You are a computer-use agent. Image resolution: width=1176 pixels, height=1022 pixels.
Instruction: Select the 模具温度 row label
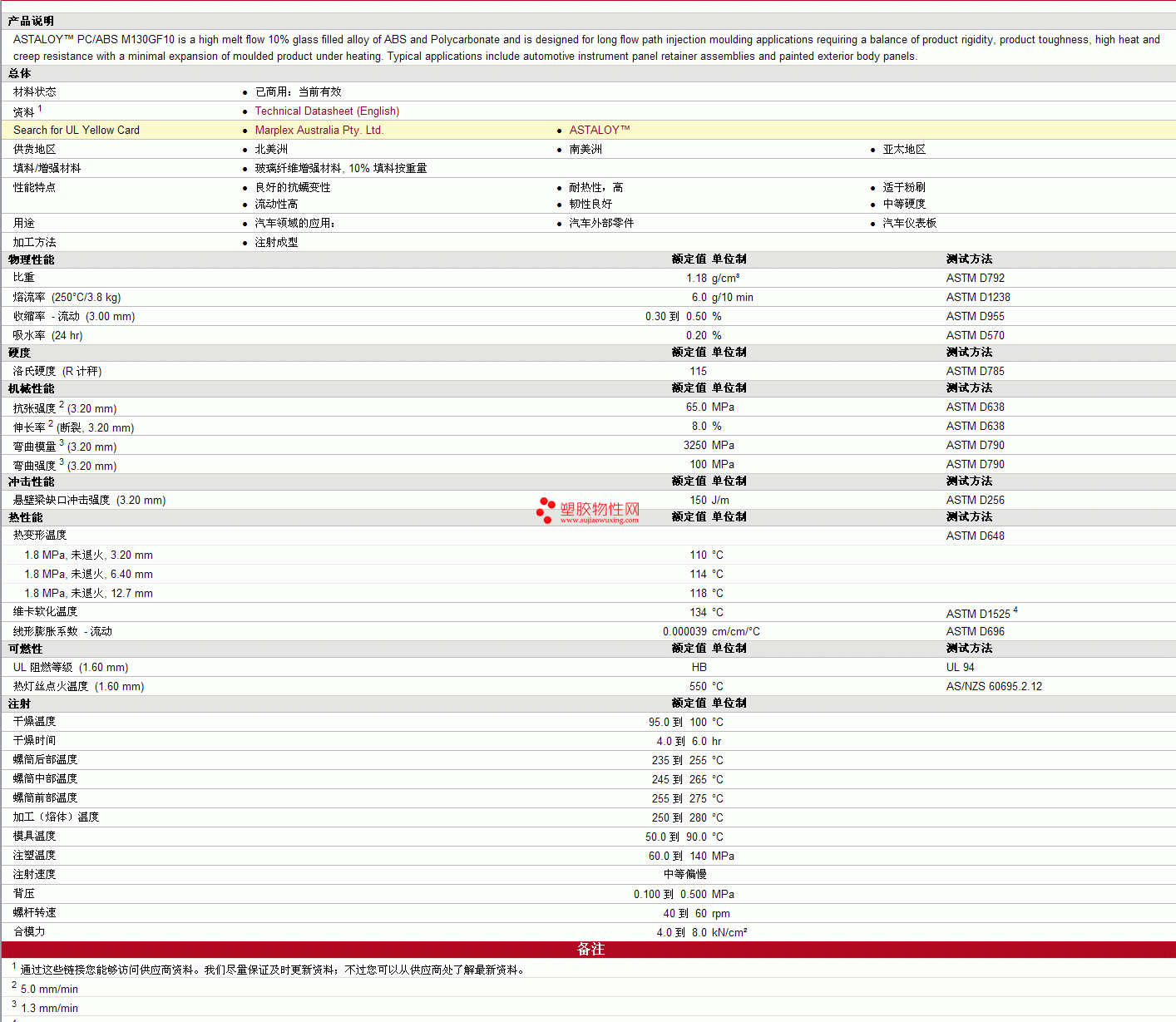pos(35,836)
